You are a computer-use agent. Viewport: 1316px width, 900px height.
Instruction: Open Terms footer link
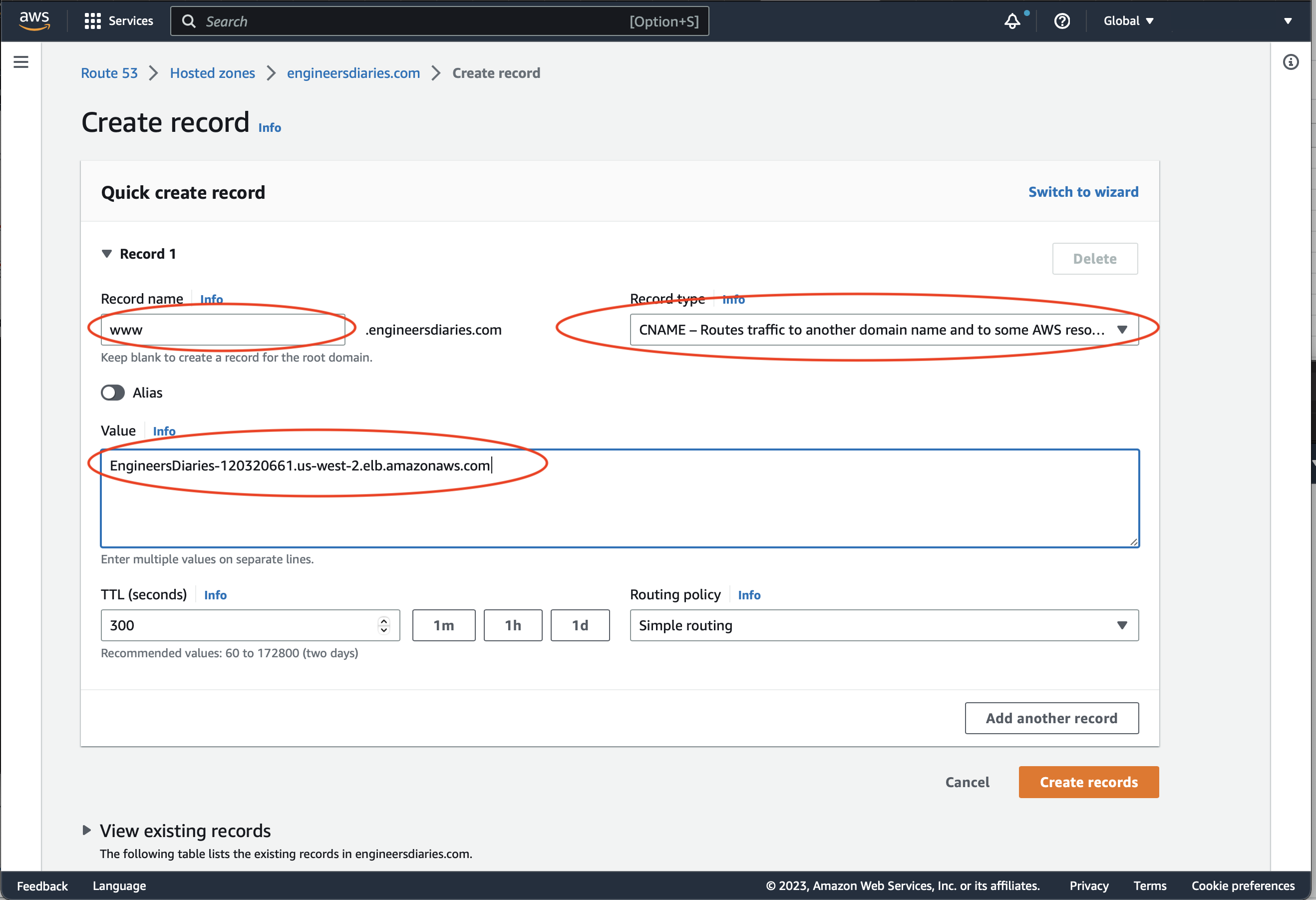click(1150, 886)
